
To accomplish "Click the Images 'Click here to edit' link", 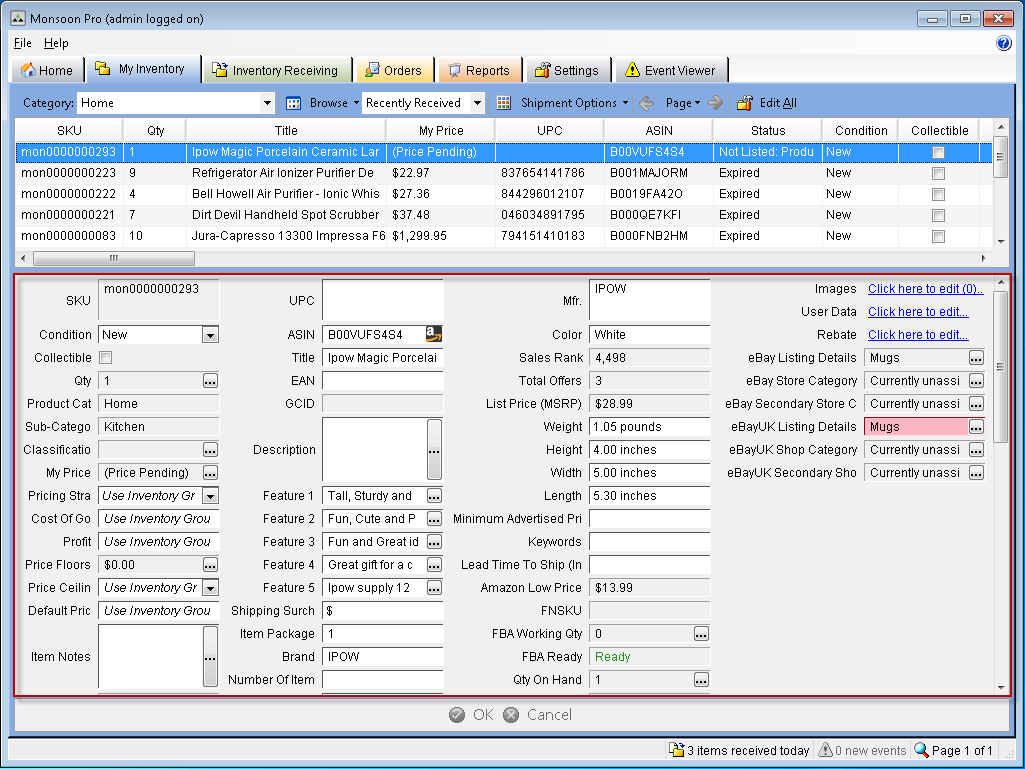I will pyautogui.click(x=925, y=289).
